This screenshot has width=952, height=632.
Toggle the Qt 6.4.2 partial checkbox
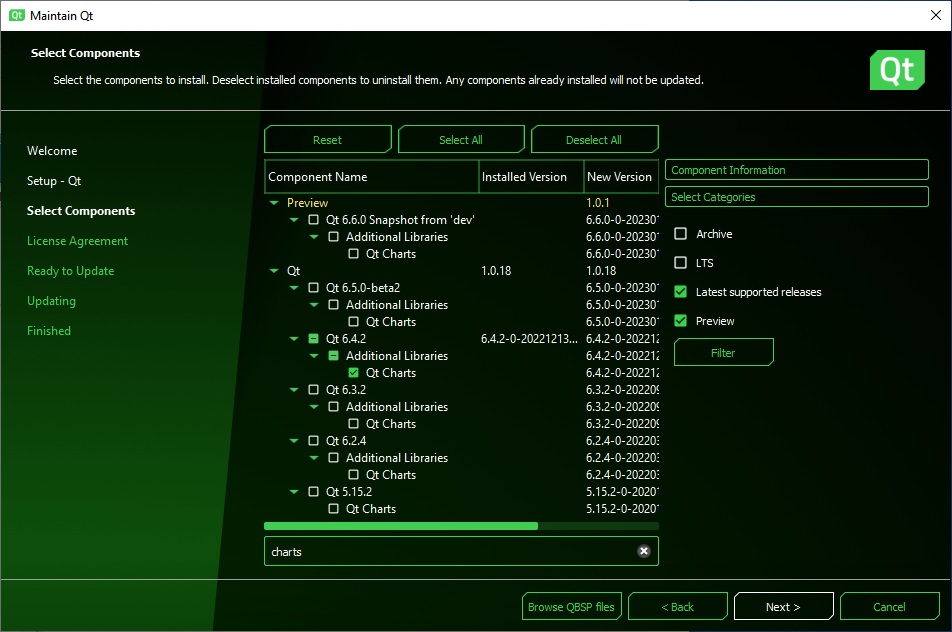coord(313,338)
